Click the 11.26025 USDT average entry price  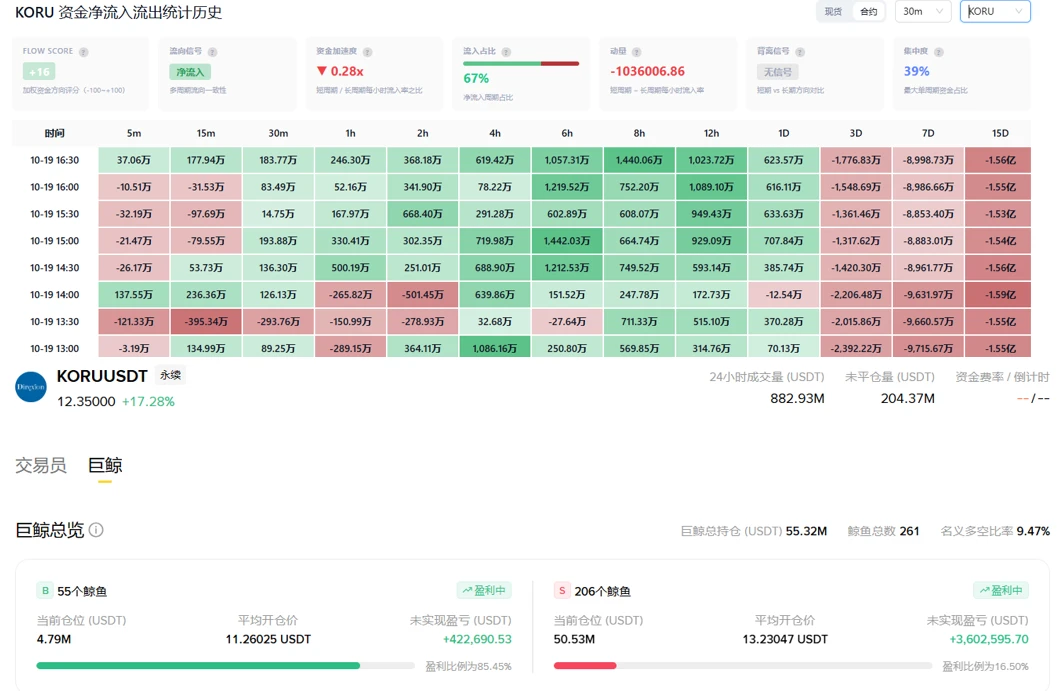click(x=268, y=639)
